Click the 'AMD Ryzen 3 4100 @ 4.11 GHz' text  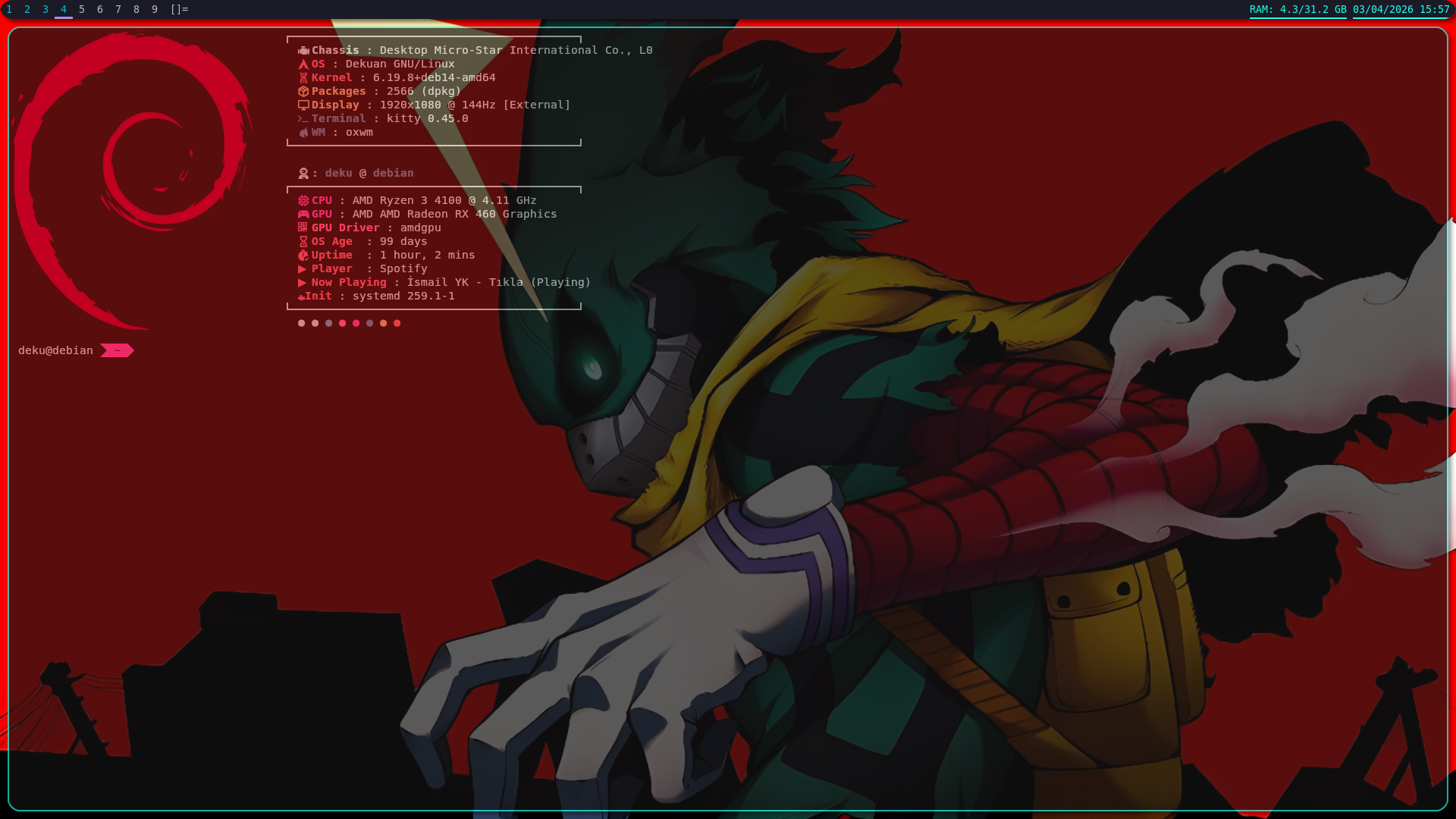tap(444, 201)
